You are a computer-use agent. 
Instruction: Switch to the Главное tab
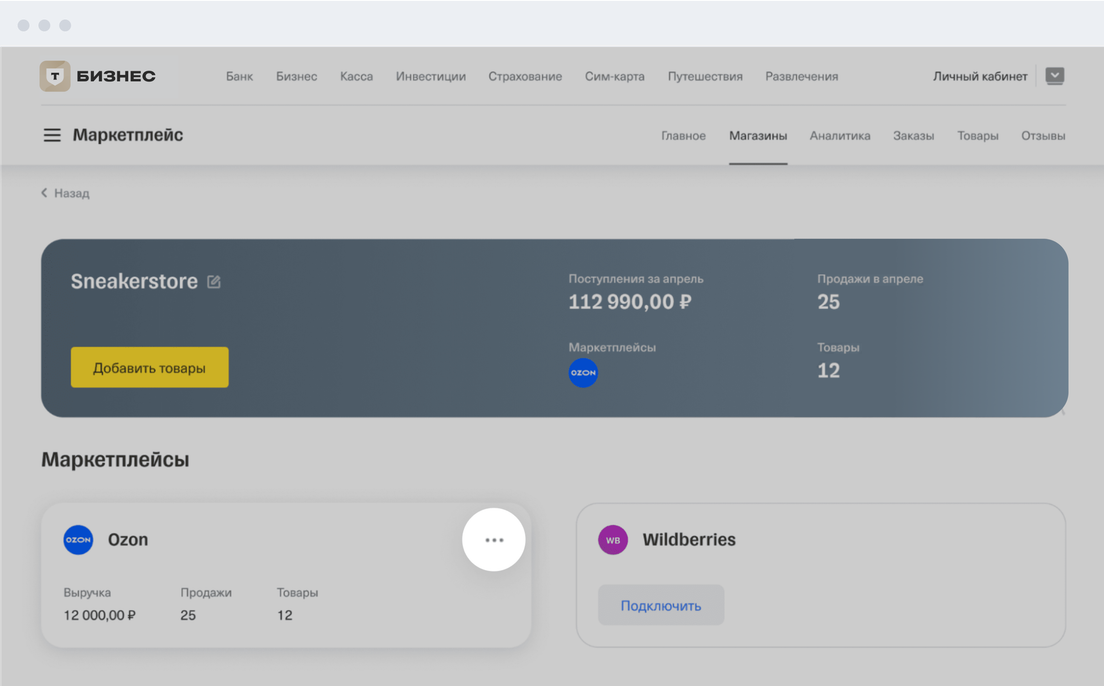[683, 136]
